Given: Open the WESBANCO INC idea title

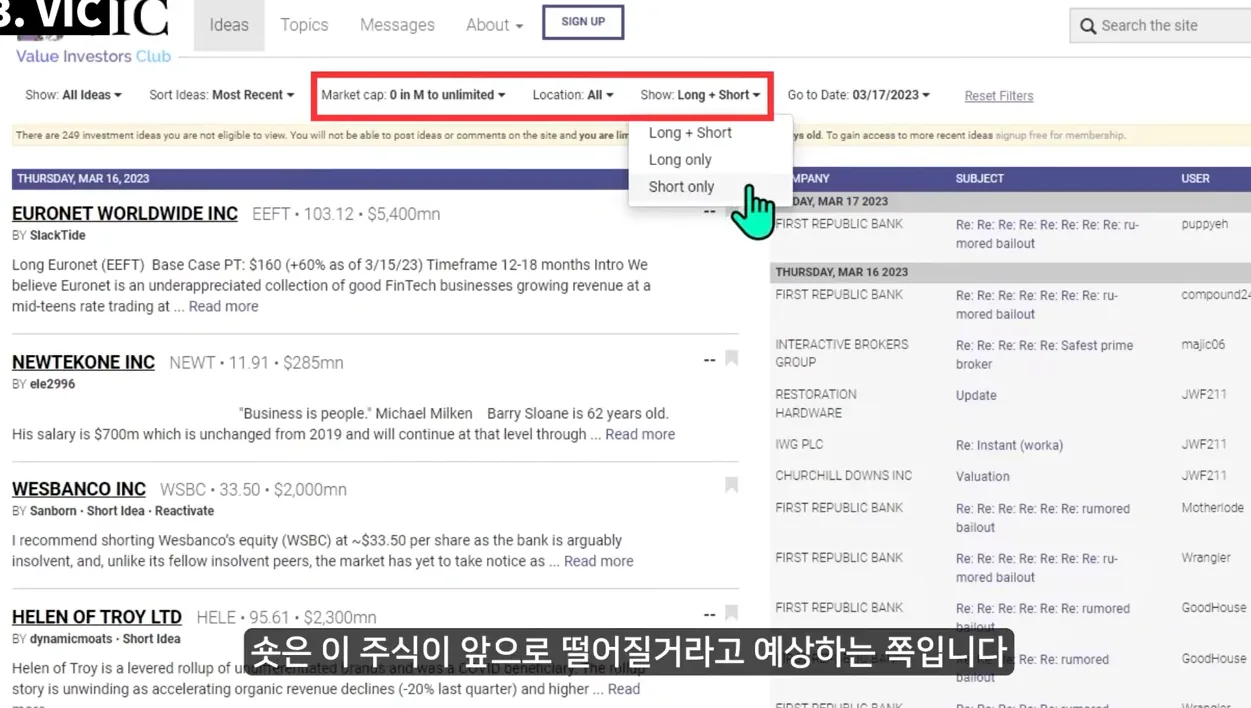Looking at the screenshot, I should (79, 489).
